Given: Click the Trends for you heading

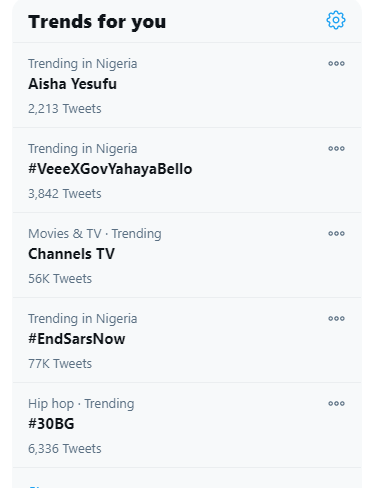Looking at the screenshot, I should (97, 22).
